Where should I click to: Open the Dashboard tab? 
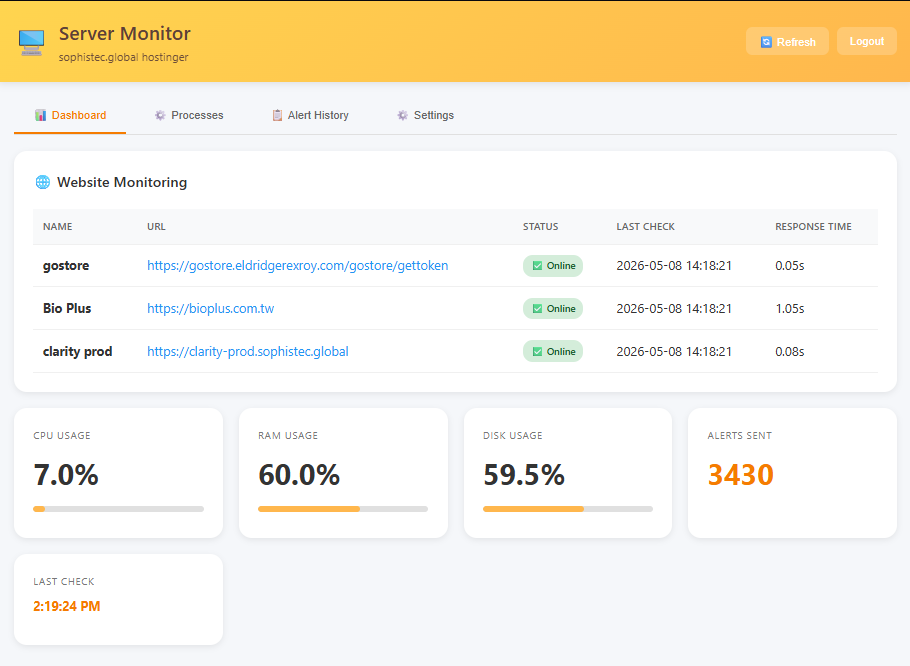(x=70, y=115)
